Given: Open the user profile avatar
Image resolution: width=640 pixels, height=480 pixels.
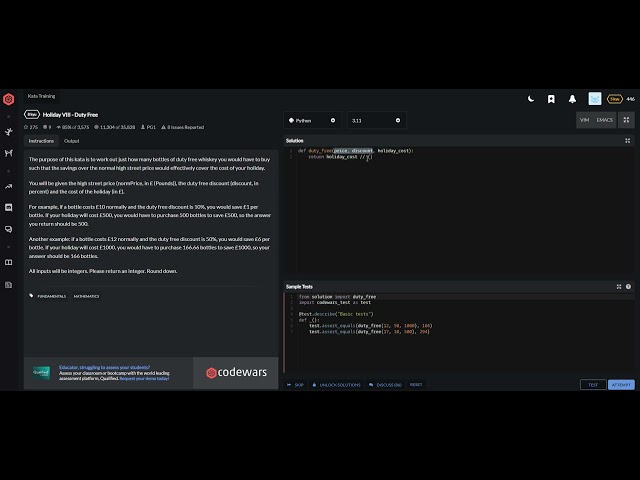Looking at the screenshot, I should [x=595, y=99].
